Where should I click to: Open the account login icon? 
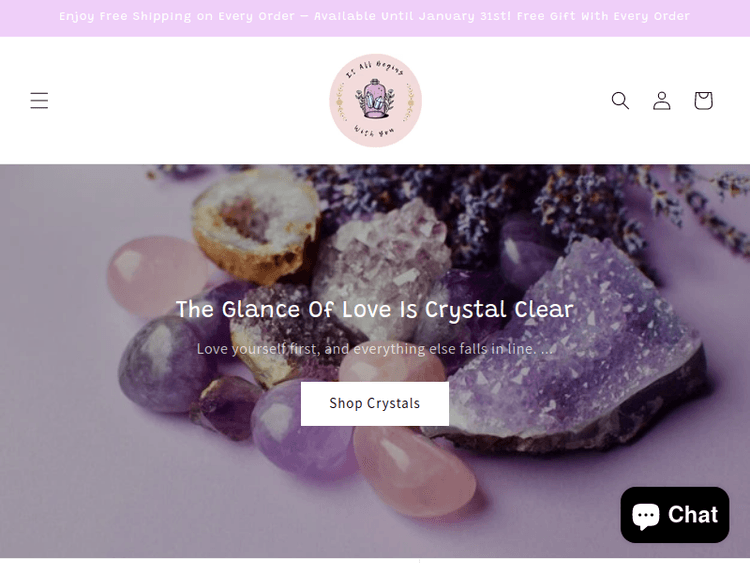pyautogui.click(x=662, y=100)
